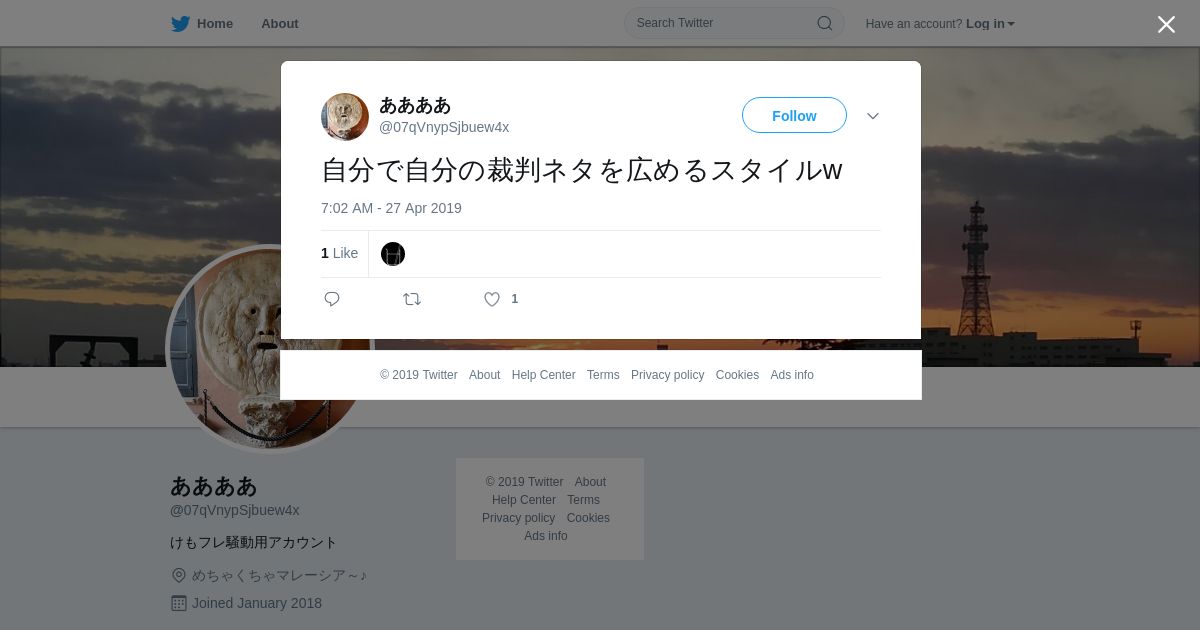Image resolution: width=1200 pixels, height=630 pixels.
Task: Like the tweet with heart icon
Action: click(x=492, y=299)
